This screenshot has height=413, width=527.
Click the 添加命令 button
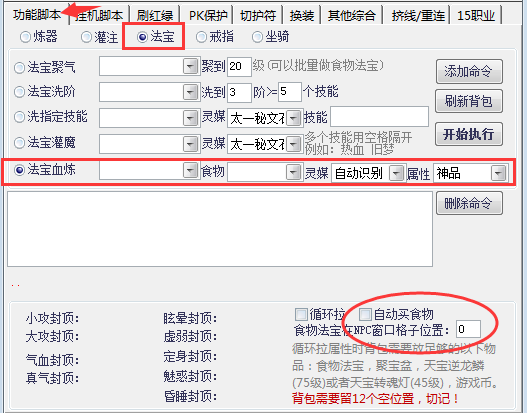click(469, 71)
